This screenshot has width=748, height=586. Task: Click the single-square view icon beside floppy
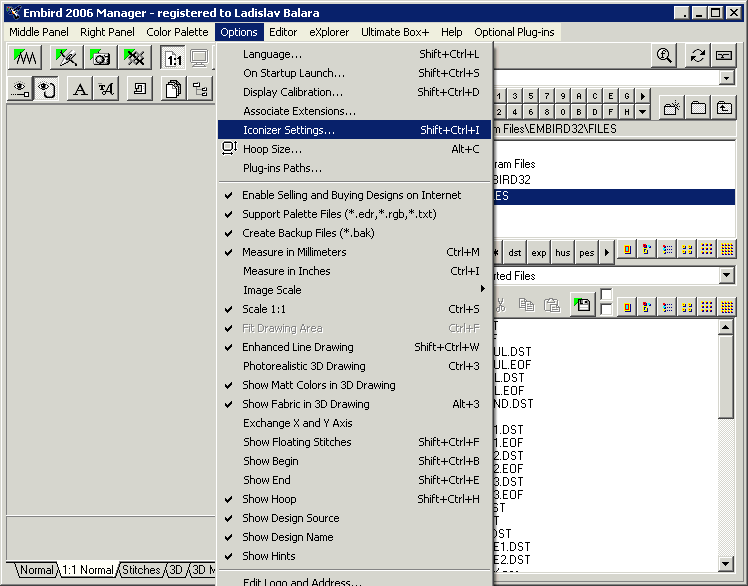627,307
